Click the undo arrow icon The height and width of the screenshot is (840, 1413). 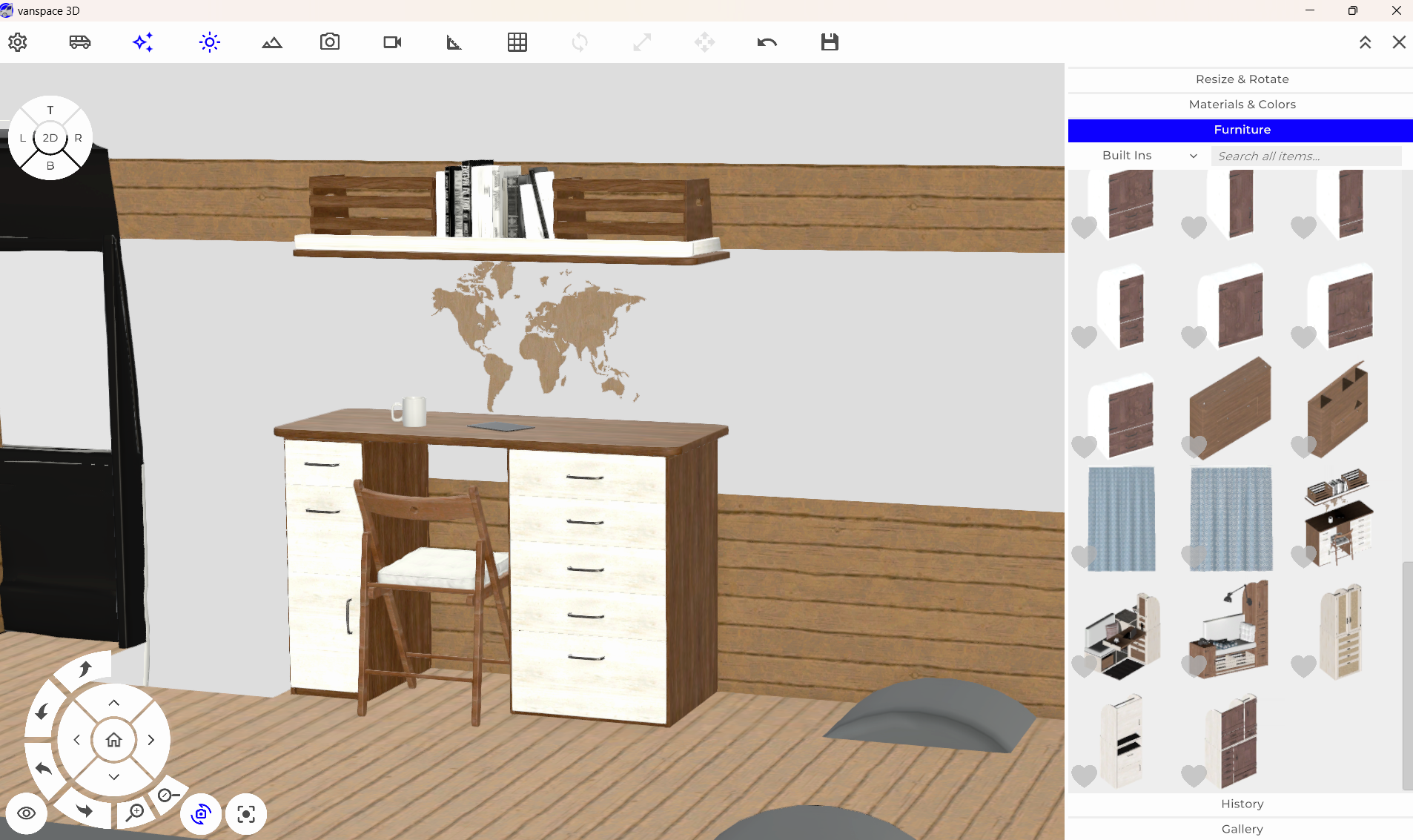coord(767,42)
